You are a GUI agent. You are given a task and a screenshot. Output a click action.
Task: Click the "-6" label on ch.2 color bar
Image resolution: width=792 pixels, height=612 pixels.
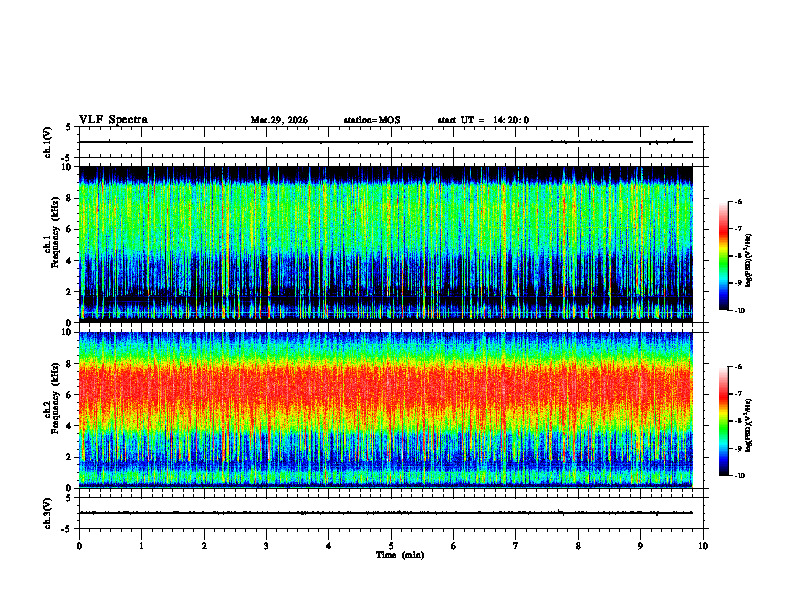click(x=738, y=367)
